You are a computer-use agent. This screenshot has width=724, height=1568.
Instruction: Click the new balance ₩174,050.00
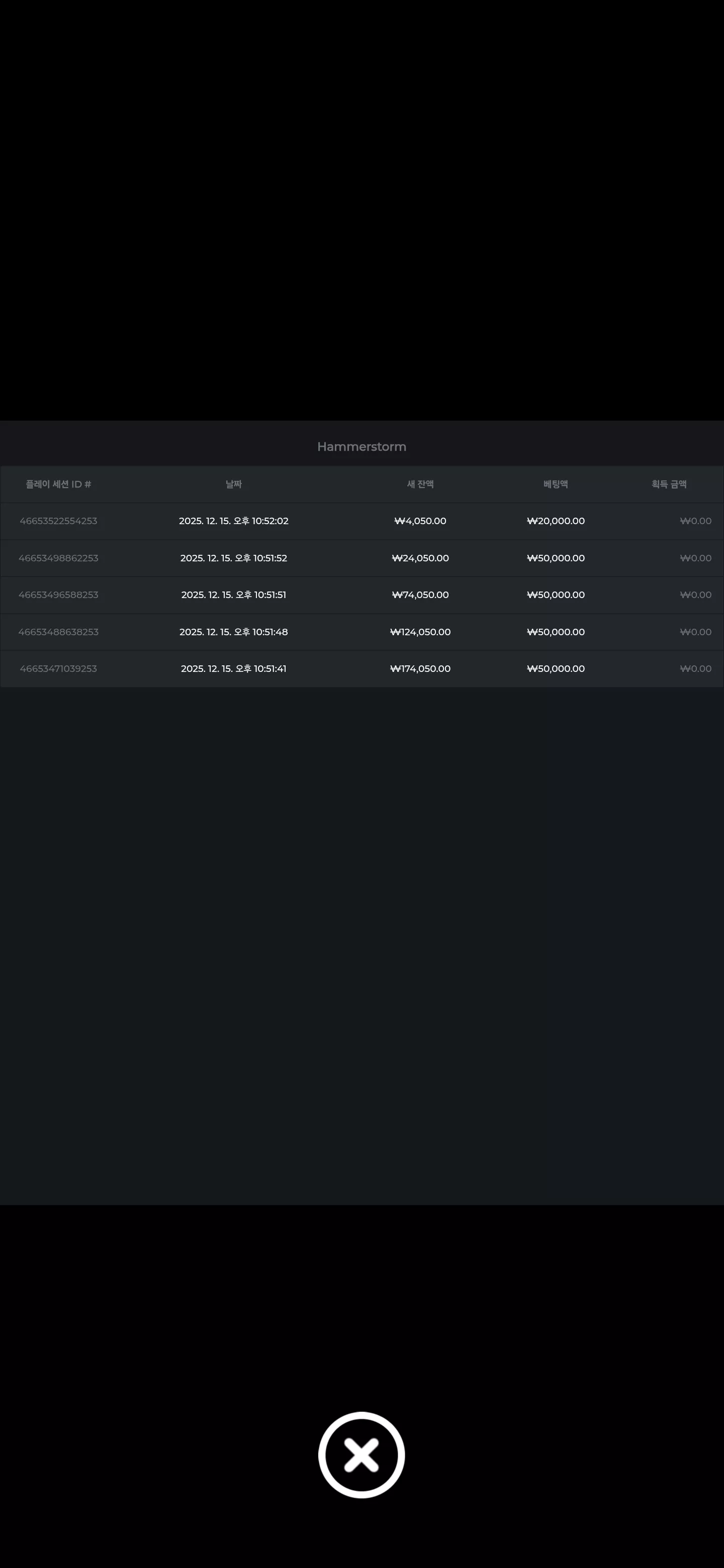(420, 668)
